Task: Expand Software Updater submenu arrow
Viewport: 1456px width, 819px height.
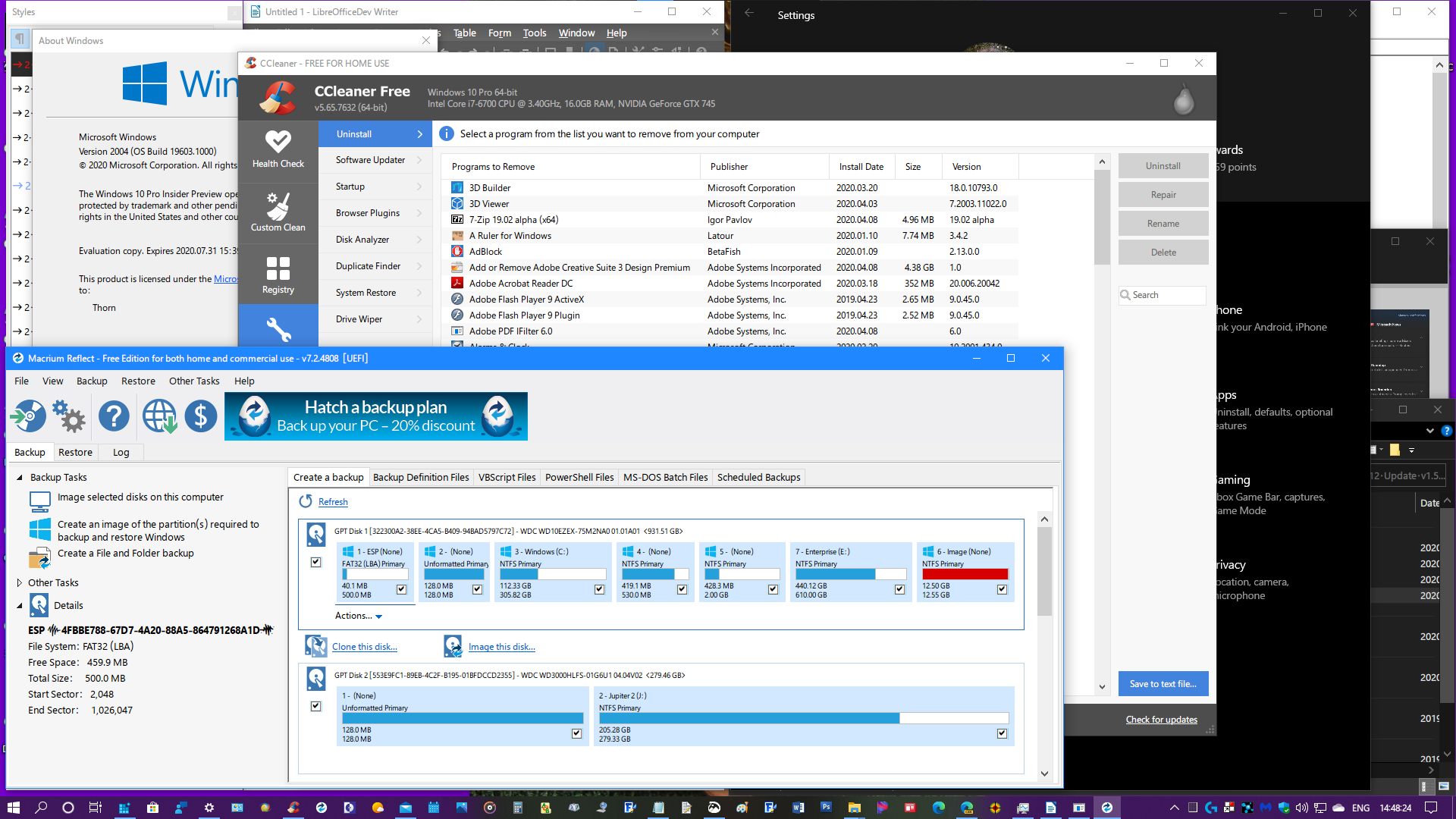Action: pyautogui.click(x=419, y=160)
